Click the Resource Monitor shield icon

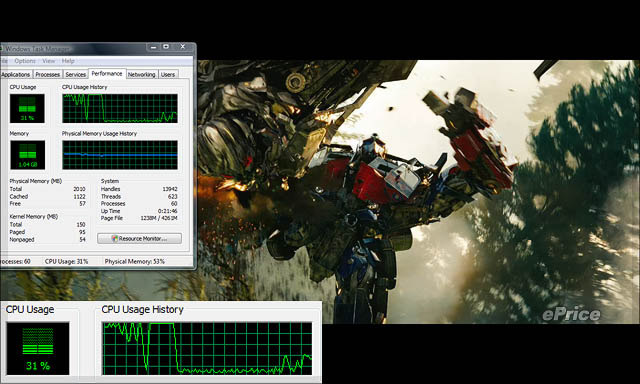(x=115, y=238)
